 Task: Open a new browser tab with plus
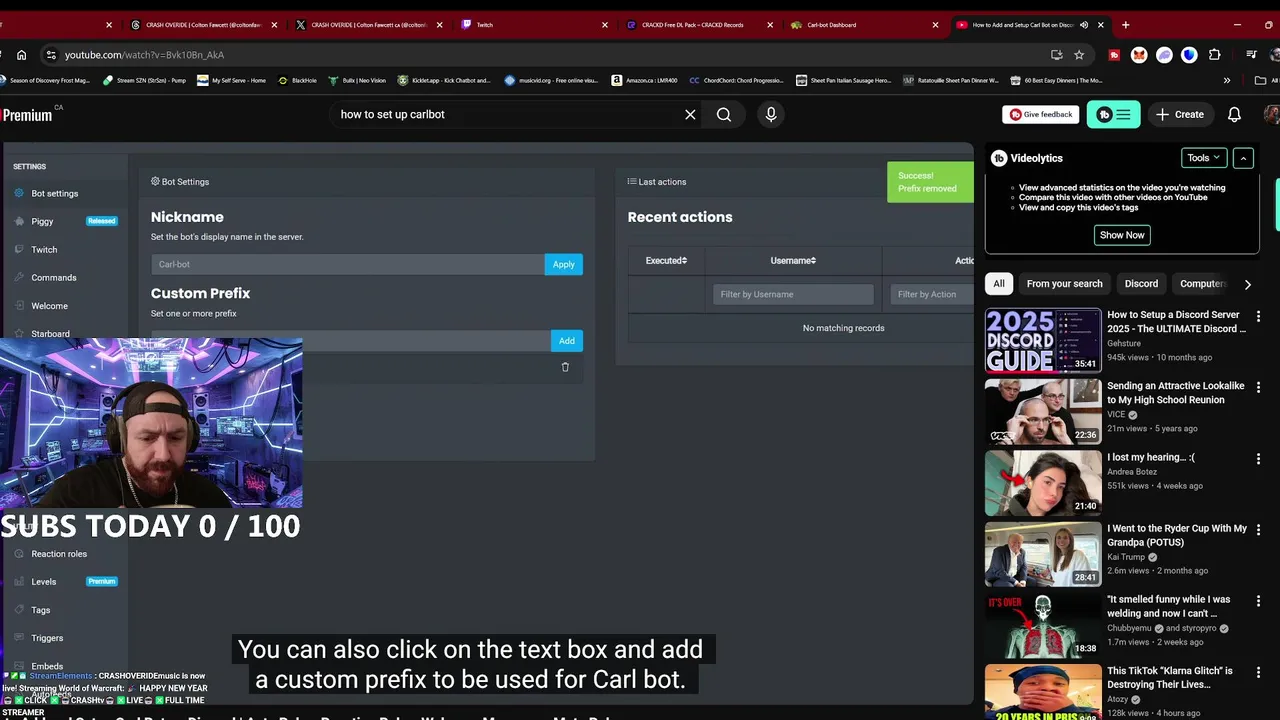pos(1125,25)
